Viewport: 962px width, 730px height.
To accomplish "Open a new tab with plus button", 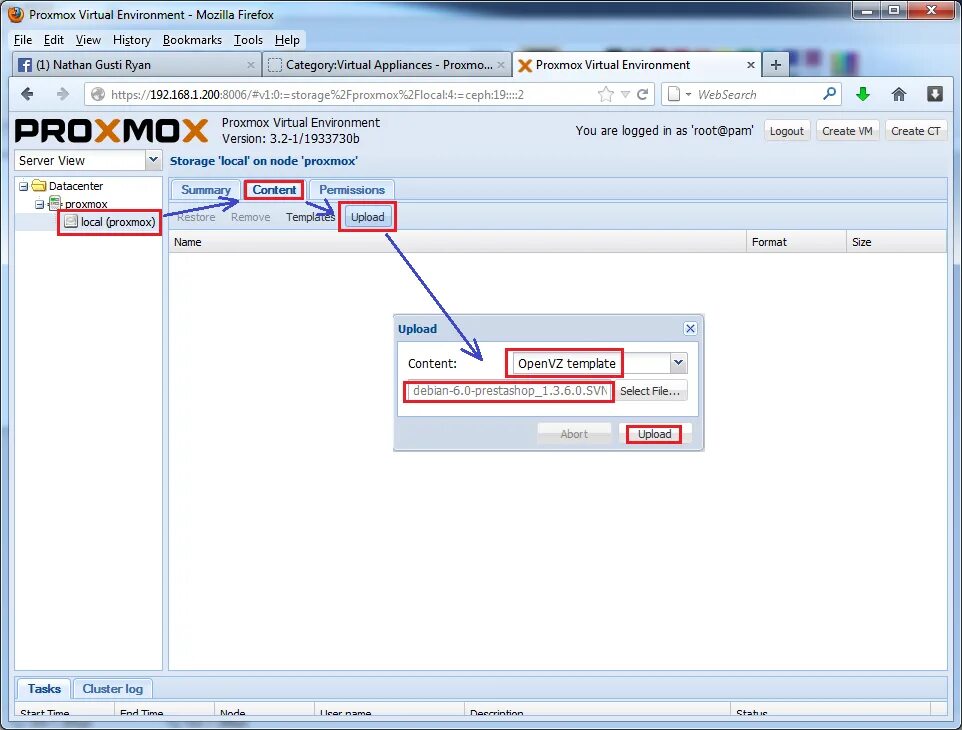I will point(775,64).
